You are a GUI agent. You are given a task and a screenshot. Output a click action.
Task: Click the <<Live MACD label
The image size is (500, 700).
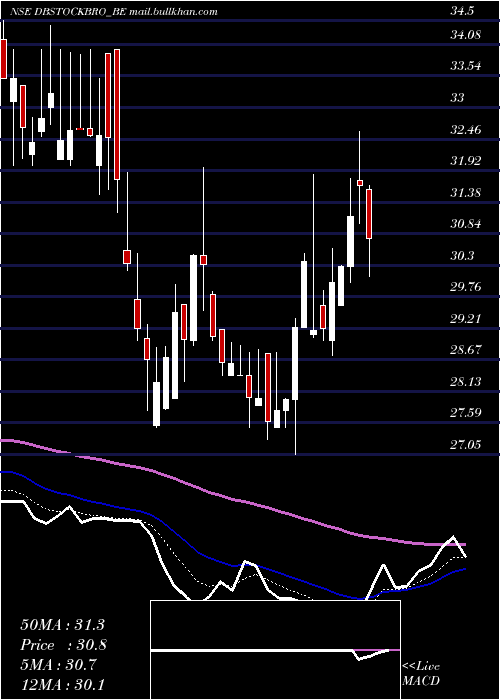(x=421, y=674)
